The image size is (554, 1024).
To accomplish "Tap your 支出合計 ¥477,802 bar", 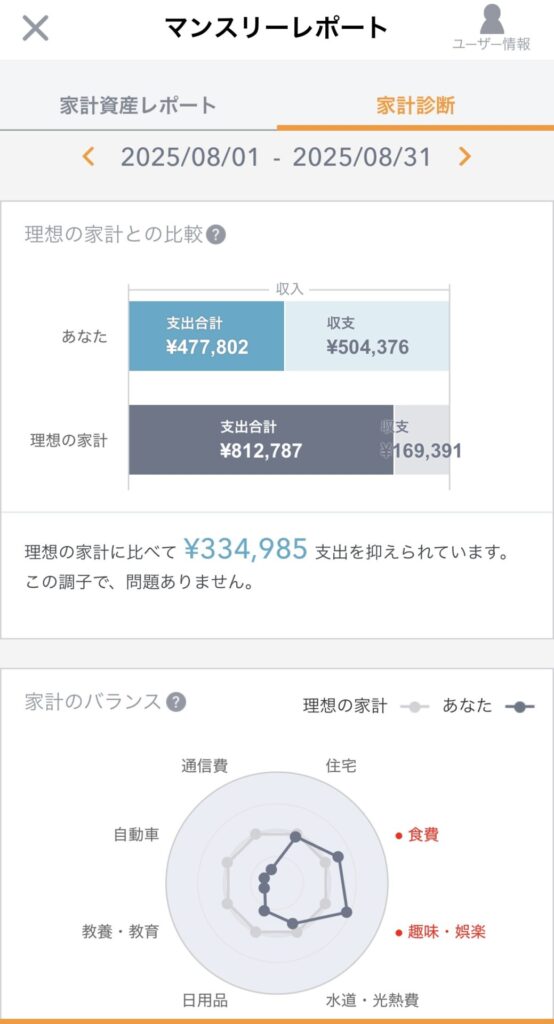I will 206,336.
